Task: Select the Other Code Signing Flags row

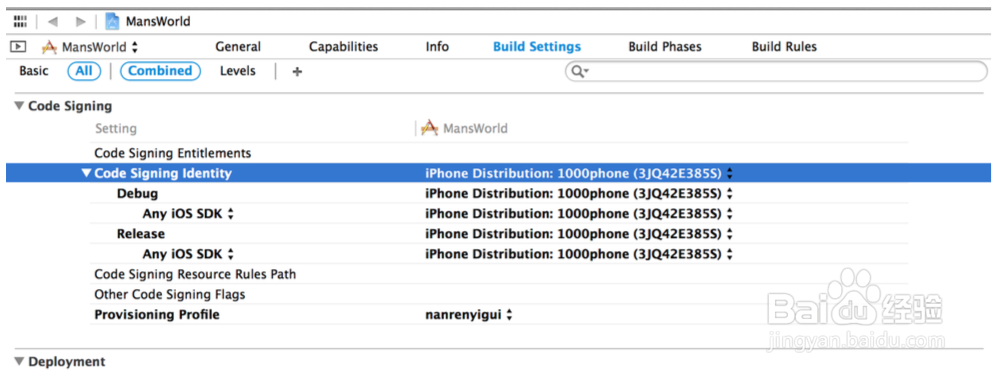Action: [x=499, y=295]
